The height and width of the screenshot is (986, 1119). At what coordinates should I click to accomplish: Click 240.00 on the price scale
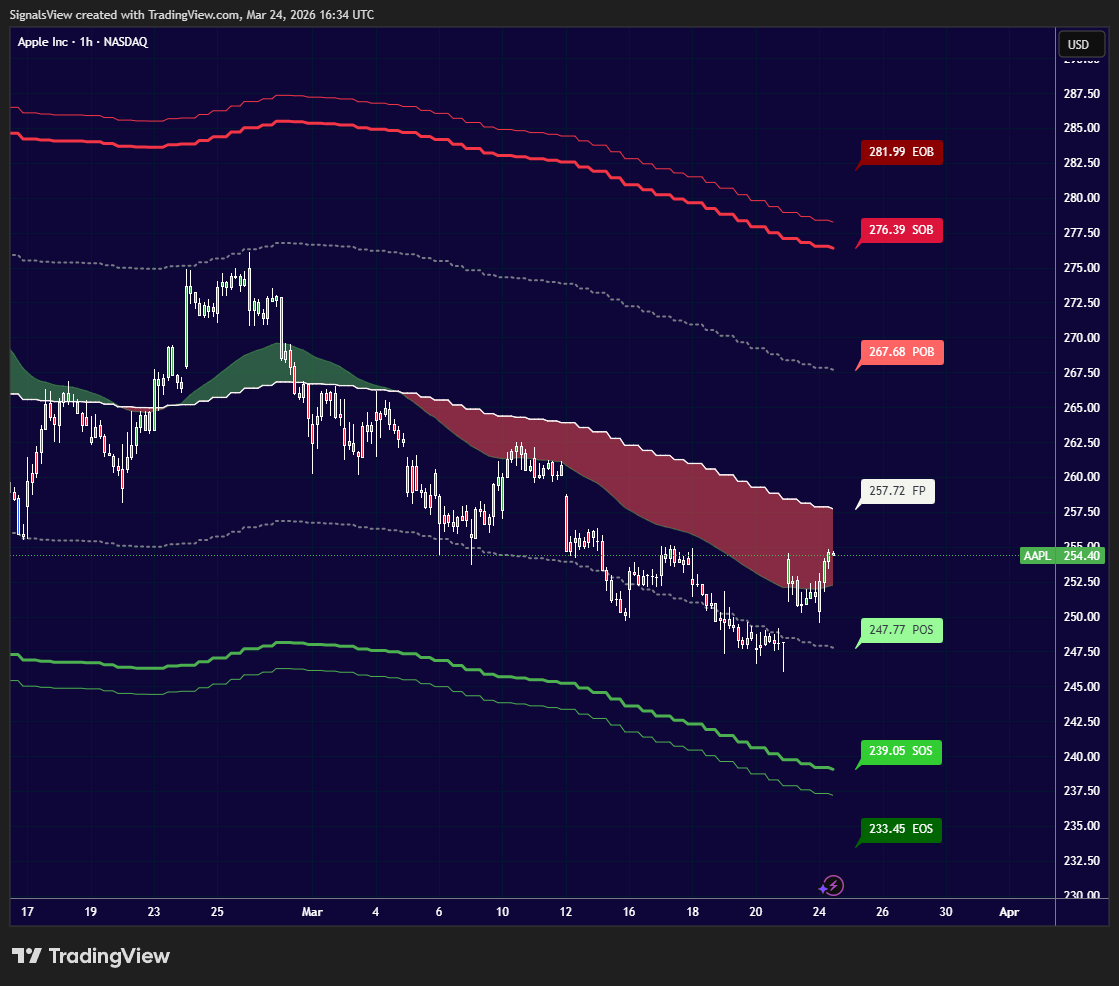click(1082, 756)
